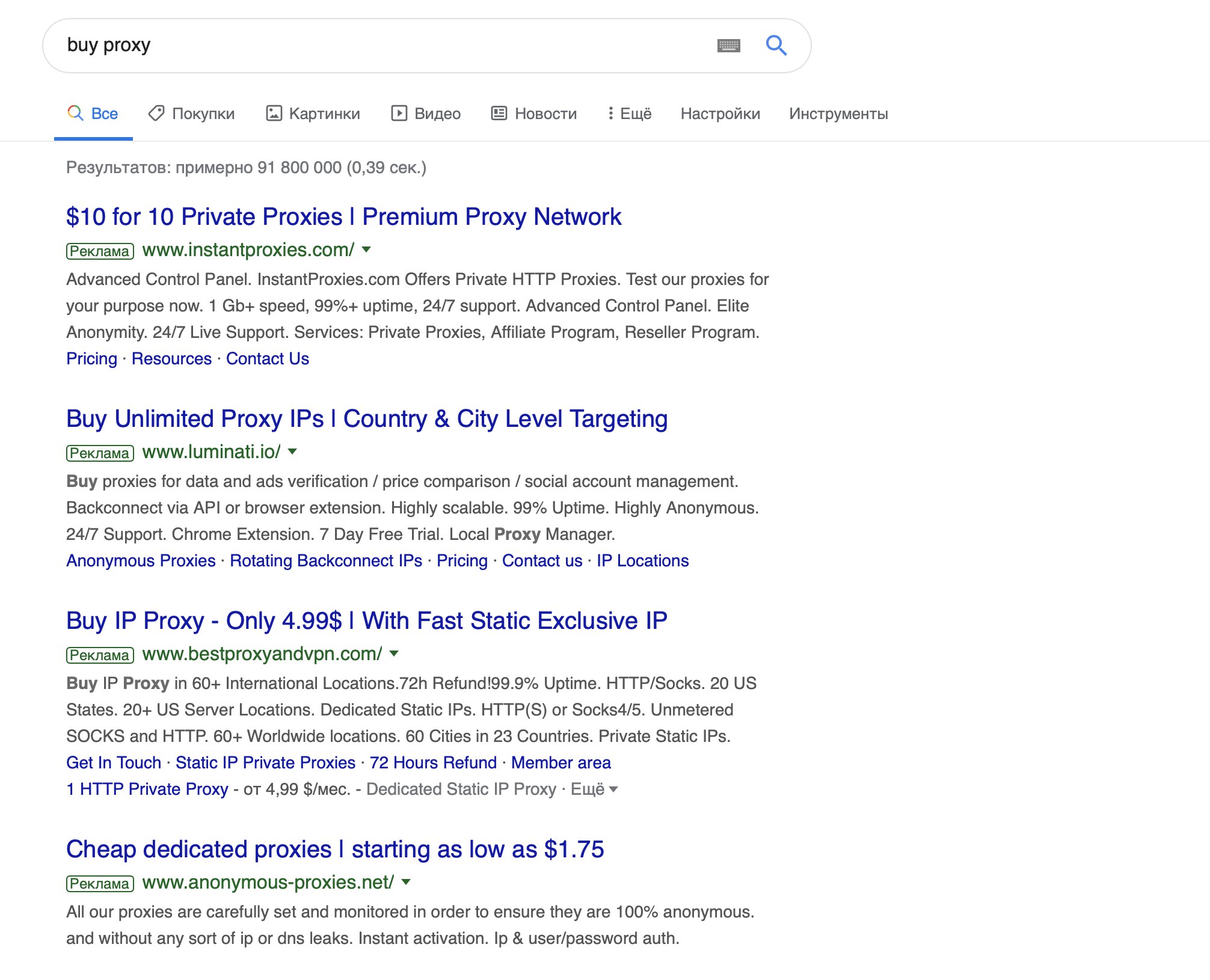1210x980 pixels.
Task: Open Luminati Pricing sitelink
Action: click(x=462, y=561)
